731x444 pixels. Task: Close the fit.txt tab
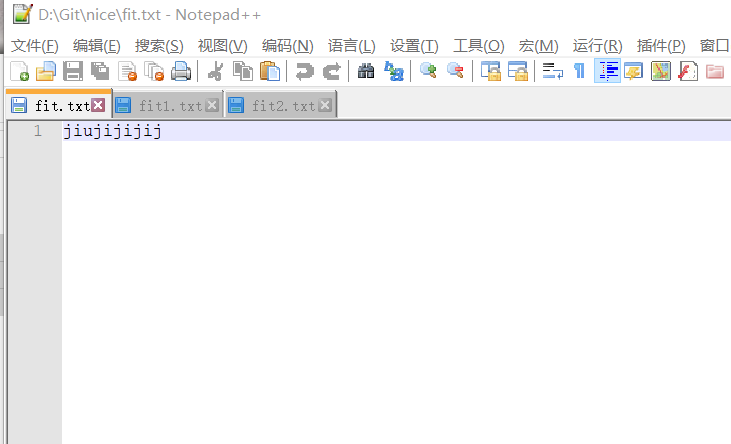(x=98, y=105)
